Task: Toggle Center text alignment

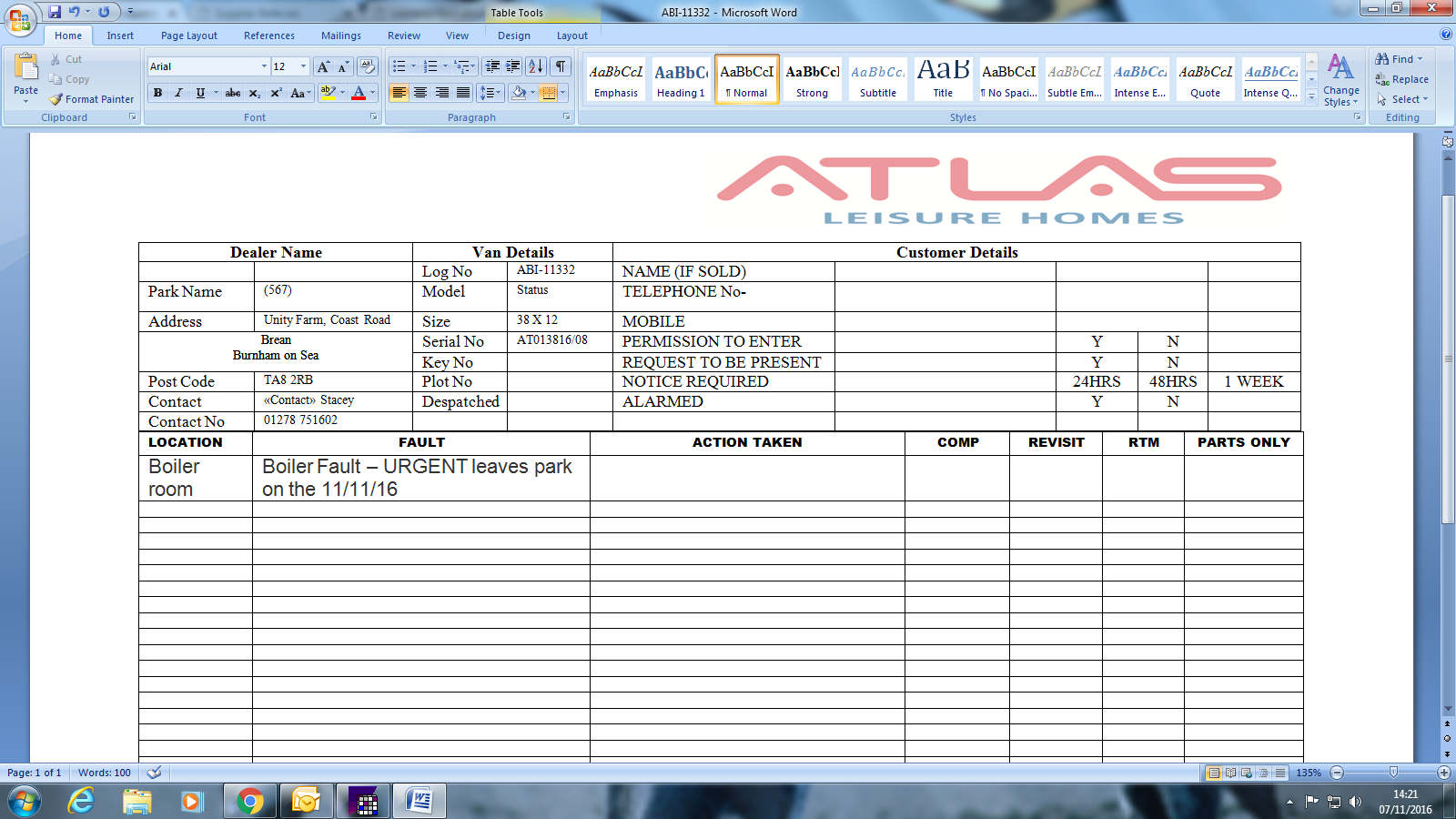Action: (x=420, y=93)
